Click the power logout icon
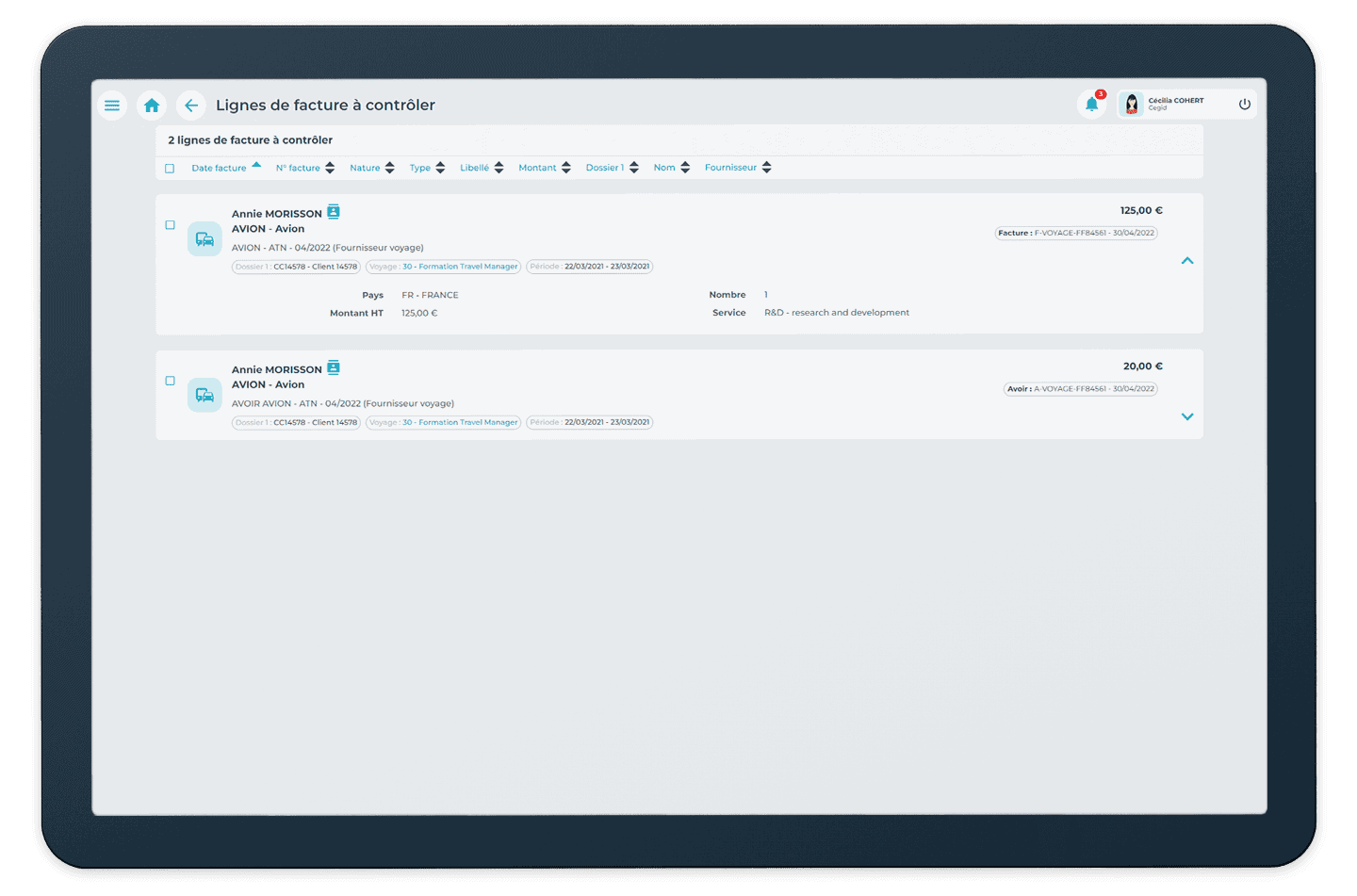Screen dimensions: 1357x896 1244,105
